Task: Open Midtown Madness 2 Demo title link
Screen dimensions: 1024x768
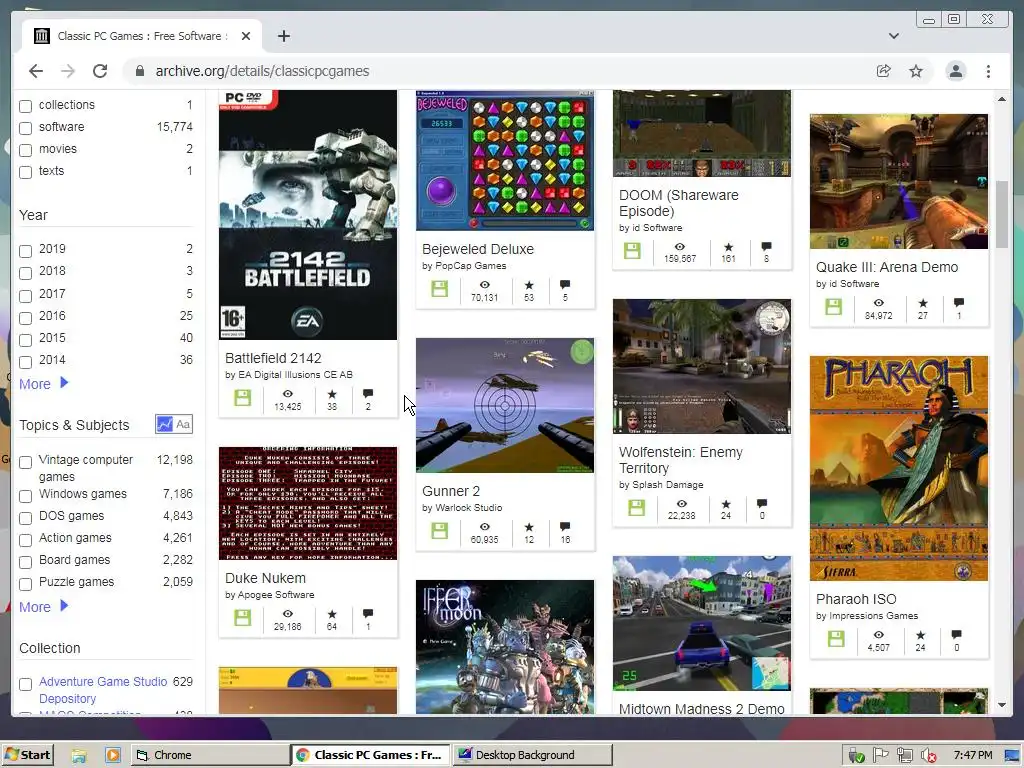Action: 701,709
